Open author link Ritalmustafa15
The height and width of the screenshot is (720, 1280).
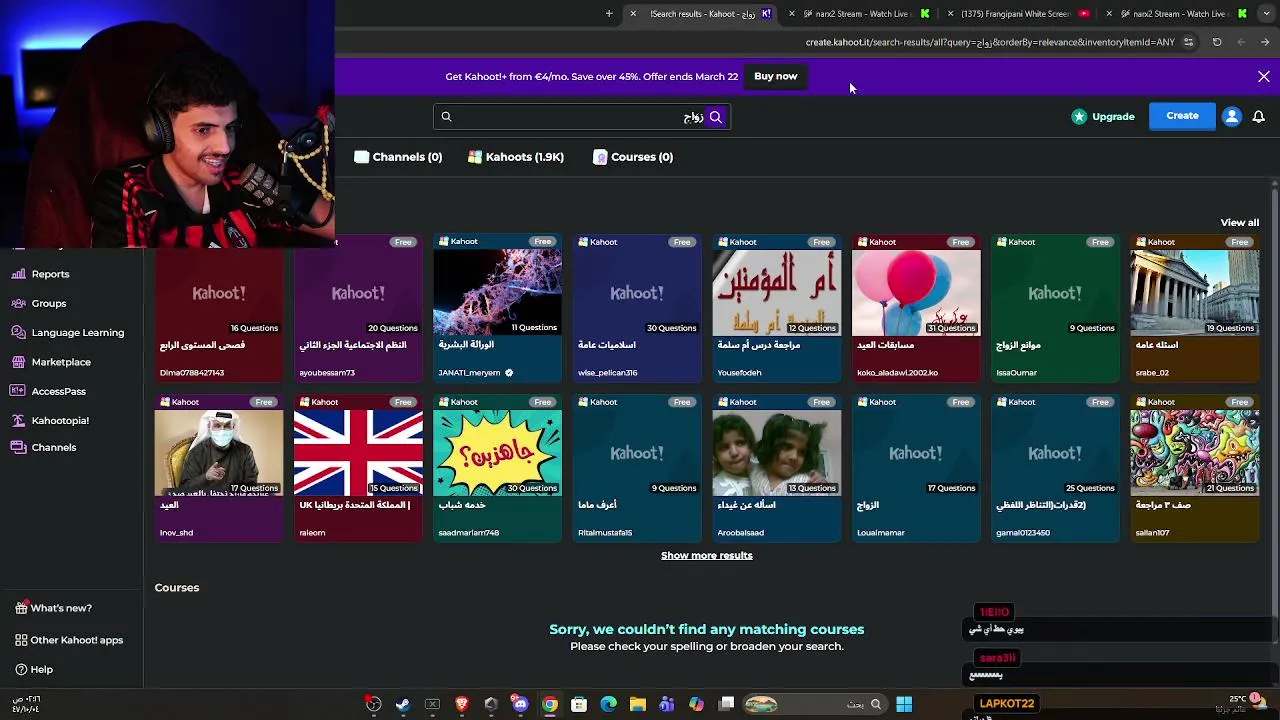(x=605, y=533)
